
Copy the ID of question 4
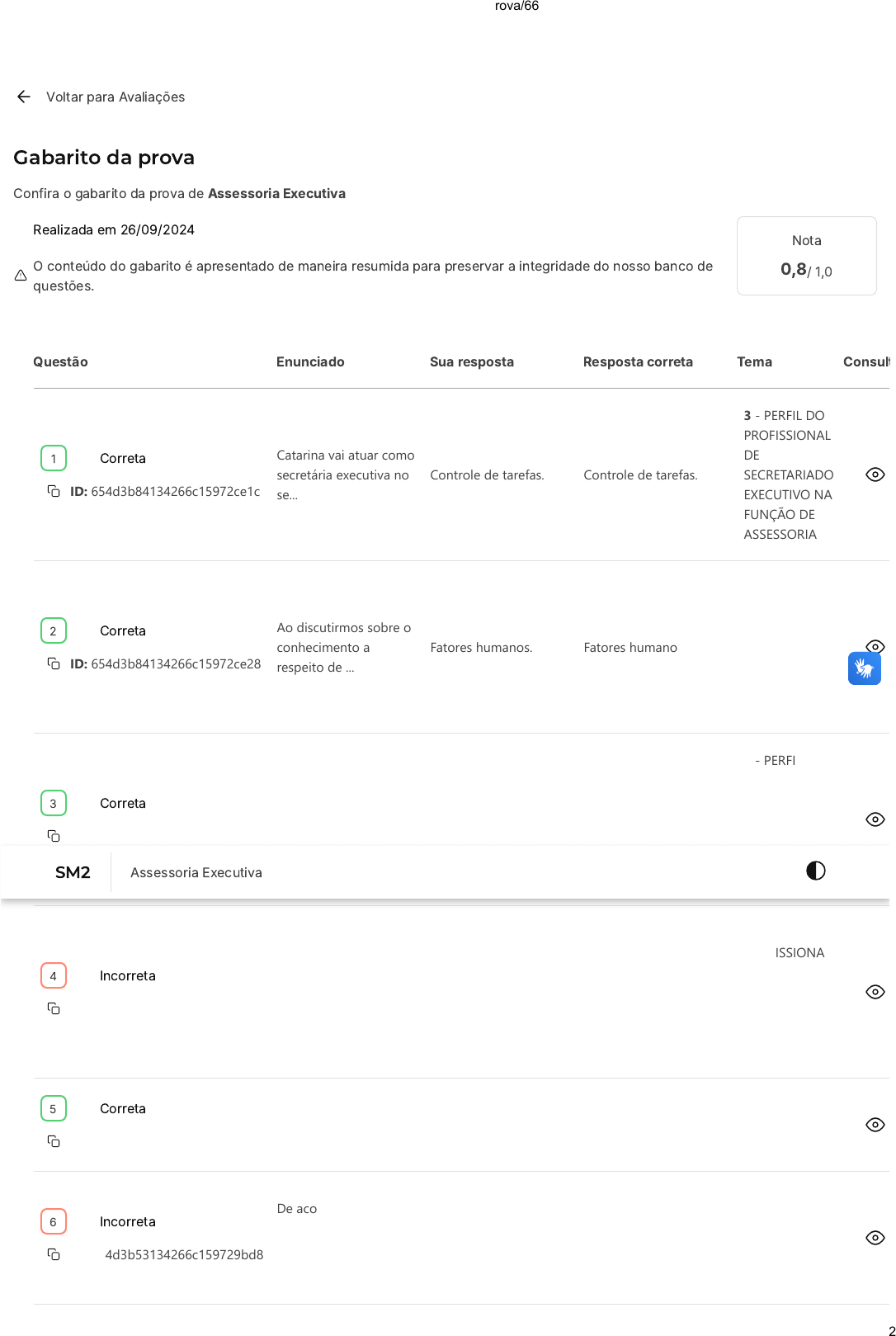point(54,1008)
